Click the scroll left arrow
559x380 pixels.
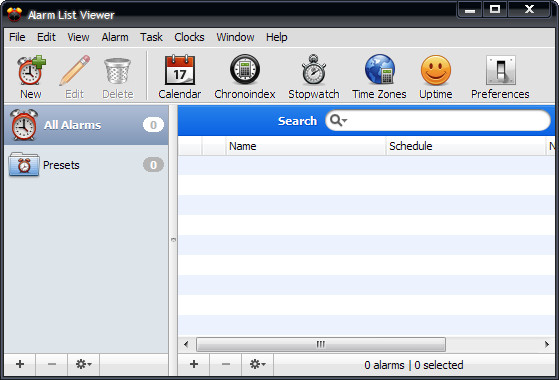tap(186, 344)
